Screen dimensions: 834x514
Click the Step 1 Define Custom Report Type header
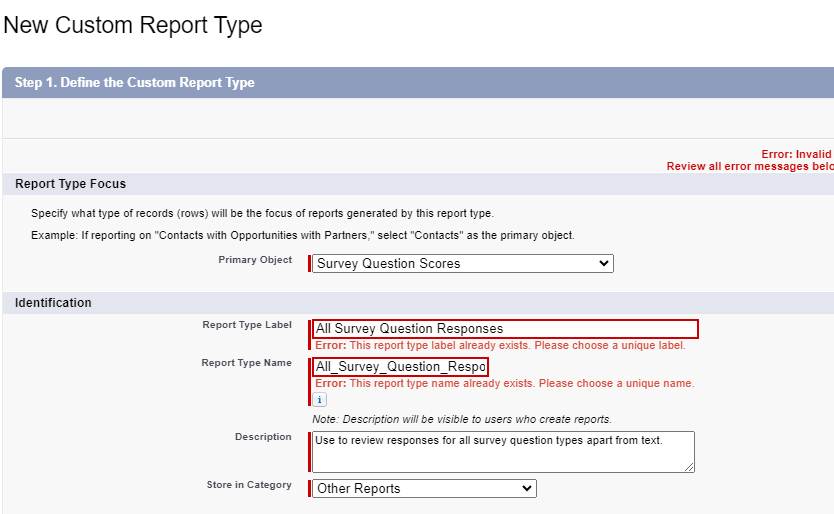(x=135, y=82)
